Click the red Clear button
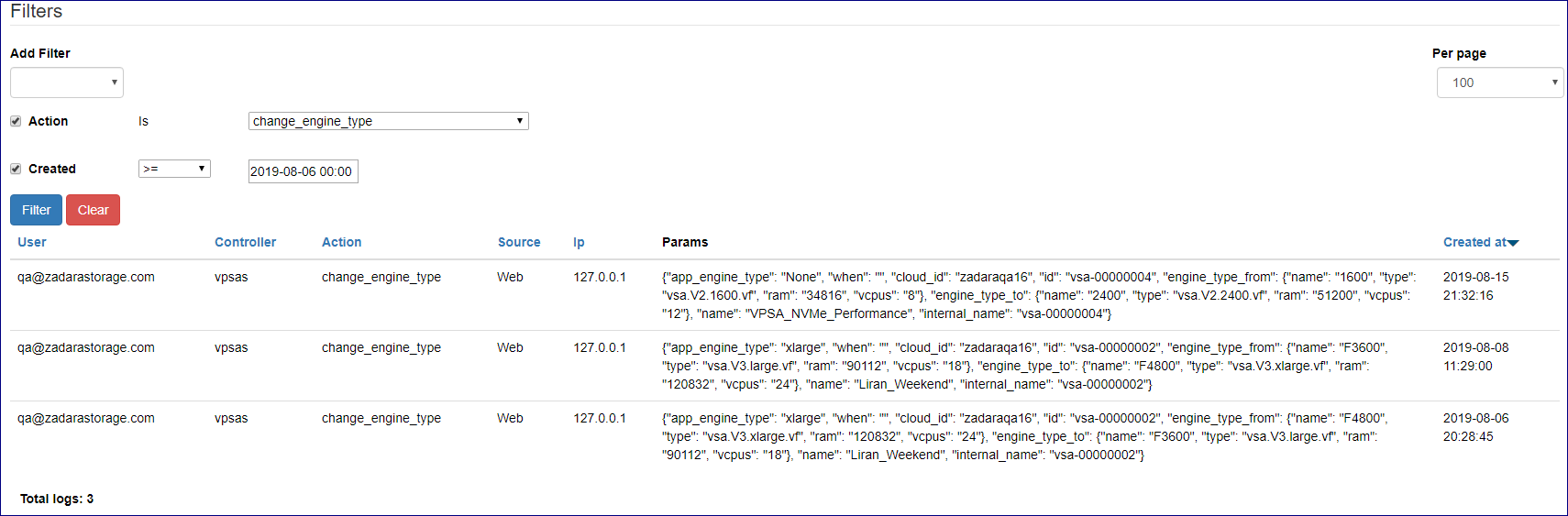This screenshot has height=516, width=1568. click(x=93, y=210)
